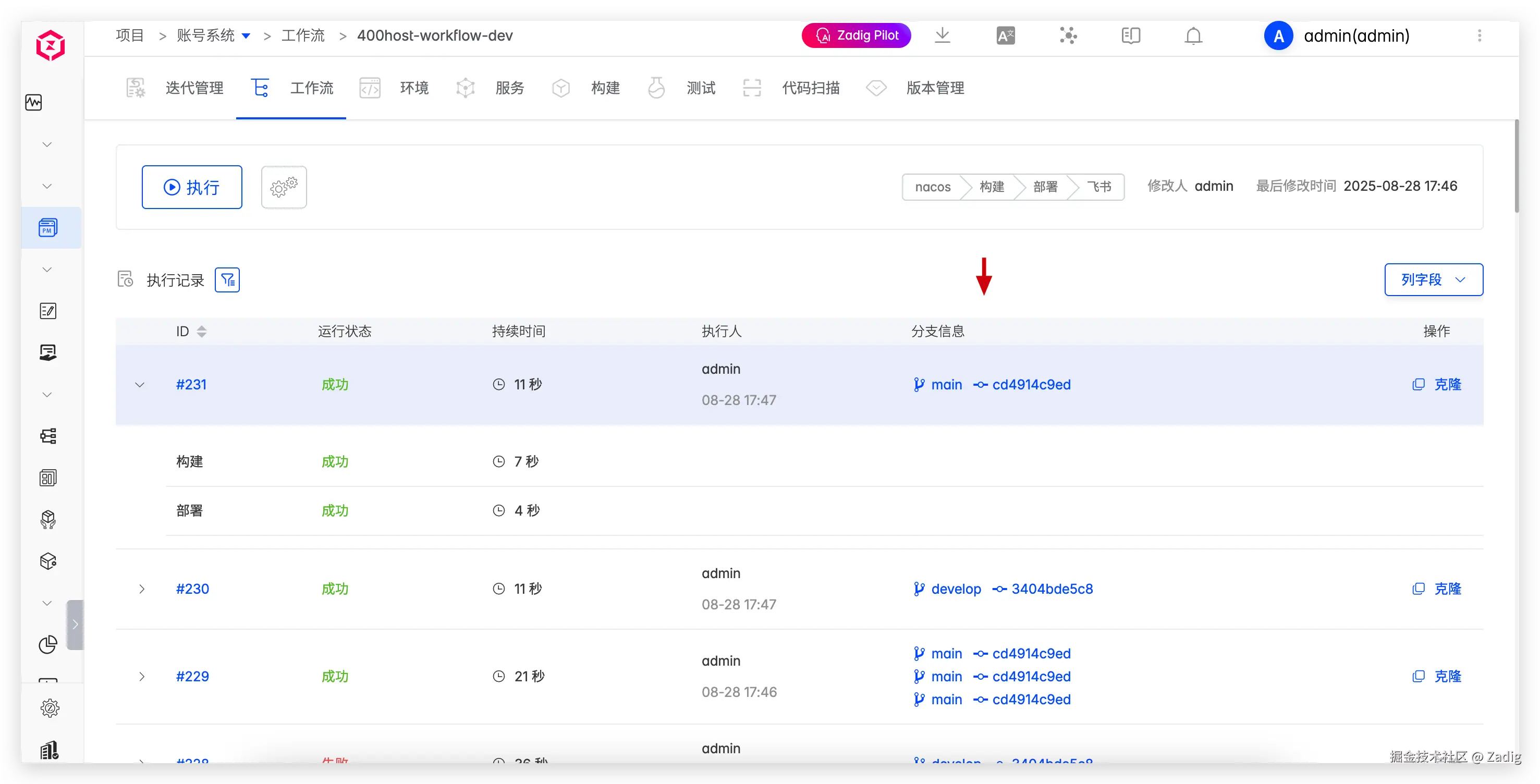Image resolution: width=1540 pixels, height=784 pixels.
Task: Expand task row #230
Action: 142,589
